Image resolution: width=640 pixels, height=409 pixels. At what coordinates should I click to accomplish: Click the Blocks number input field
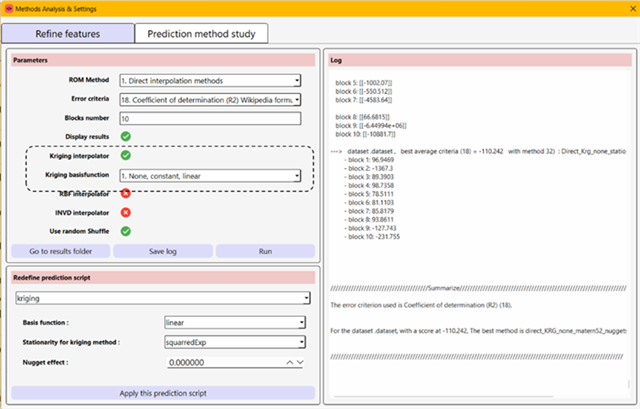[x=210, y=118]
